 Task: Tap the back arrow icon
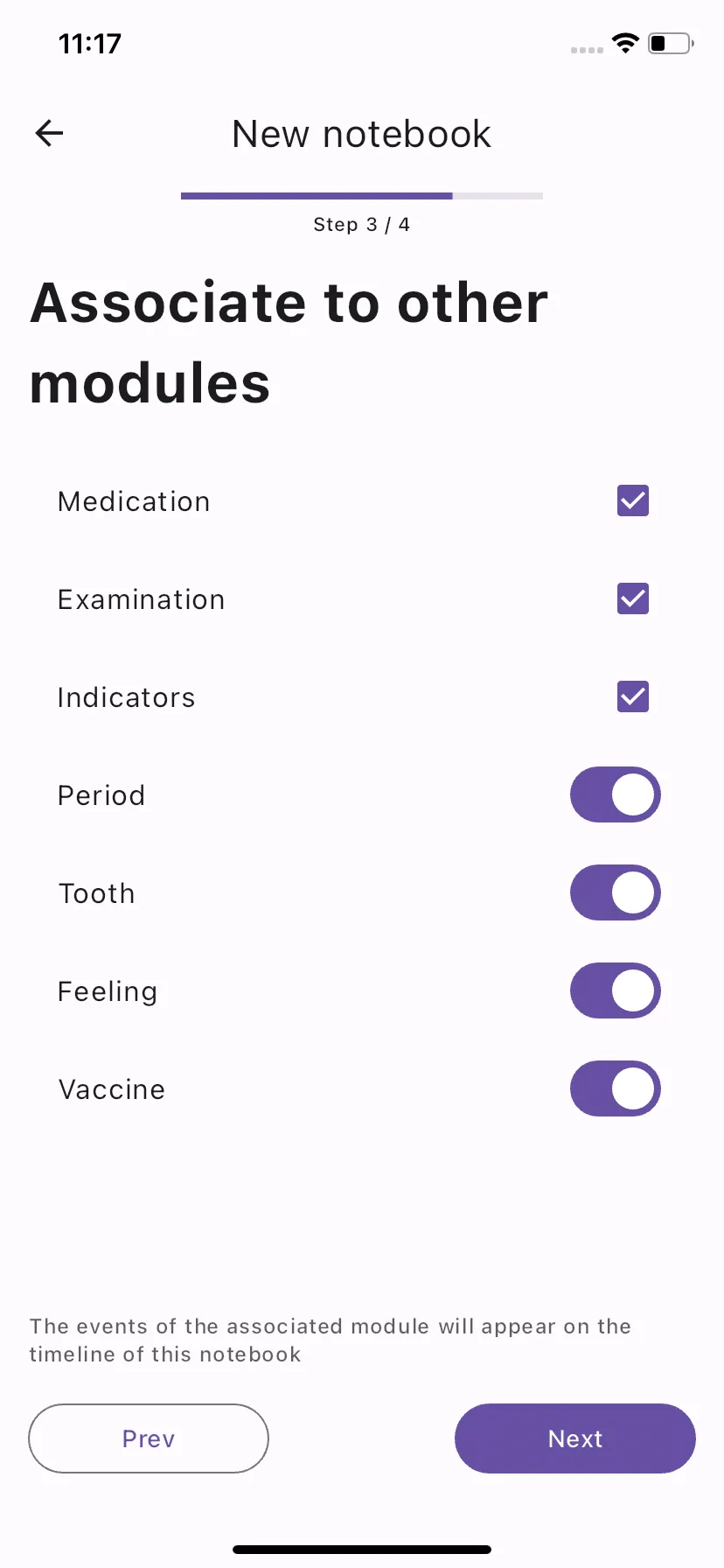click(49, 133)
